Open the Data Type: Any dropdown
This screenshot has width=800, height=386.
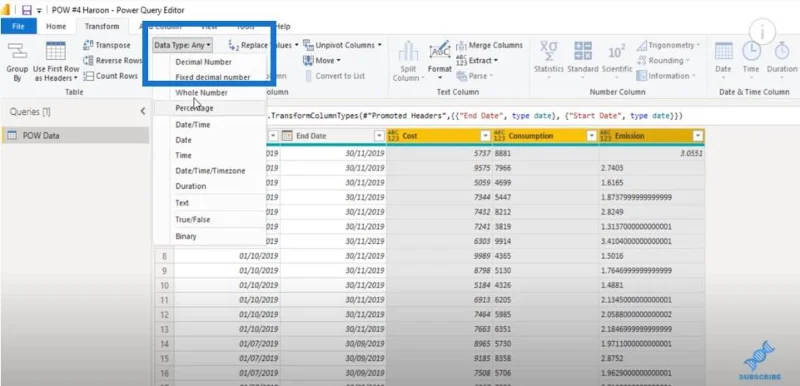tap(183, 45)
